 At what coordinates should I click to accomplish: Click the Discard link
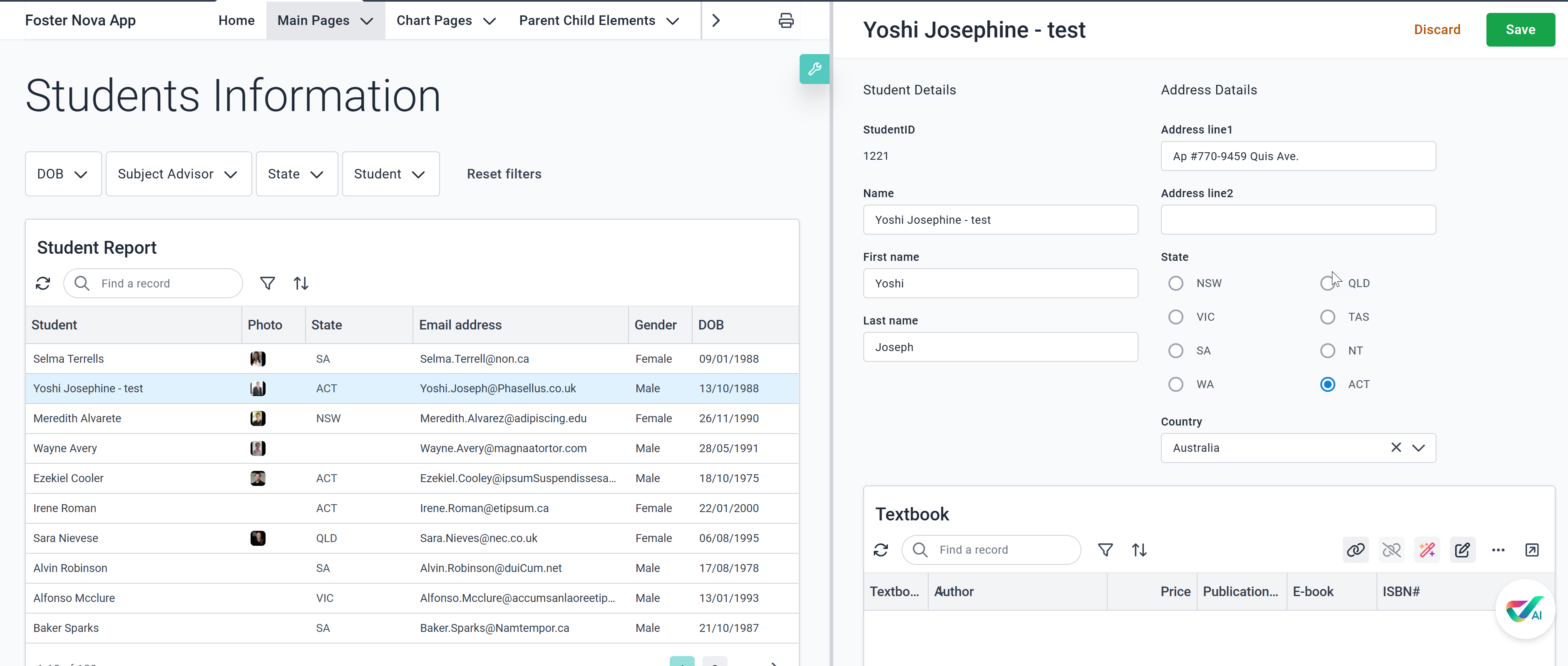point(1436,30)
